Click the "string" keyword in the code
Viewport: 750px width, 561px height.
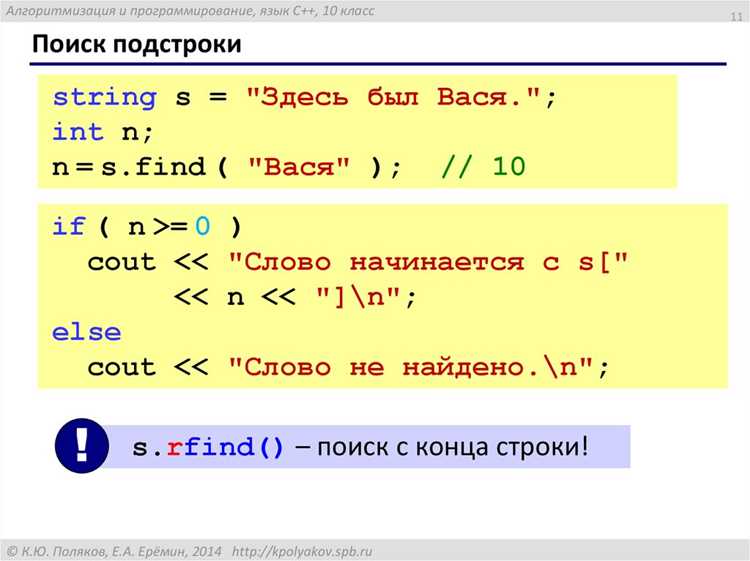pos(104,98)
